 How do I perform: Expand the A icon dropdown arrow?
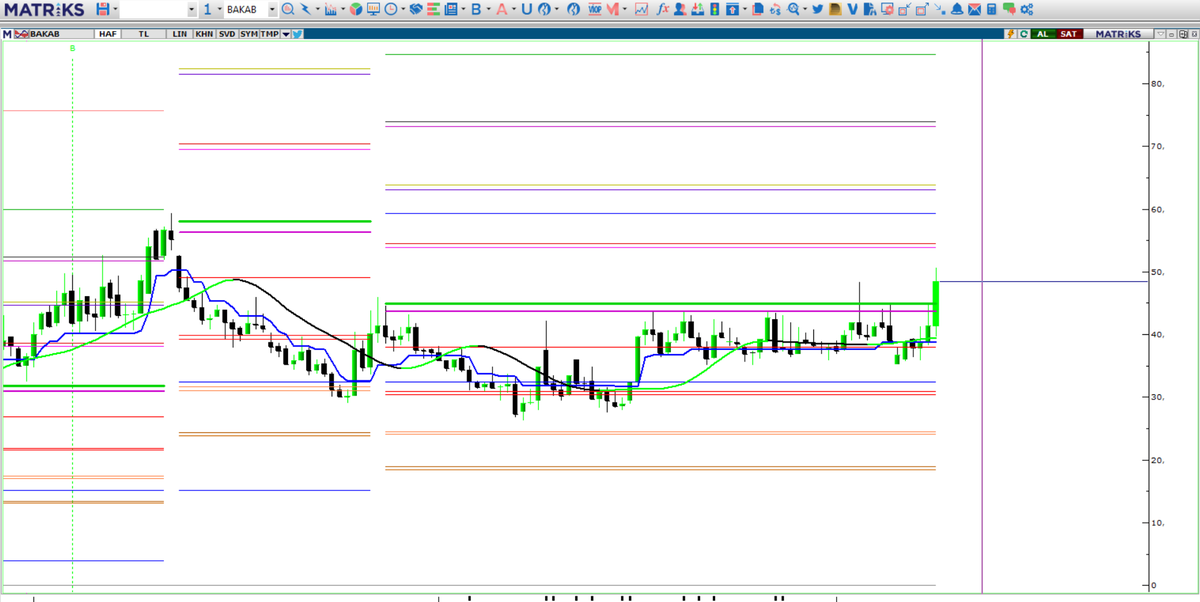(x=514, y=9)
